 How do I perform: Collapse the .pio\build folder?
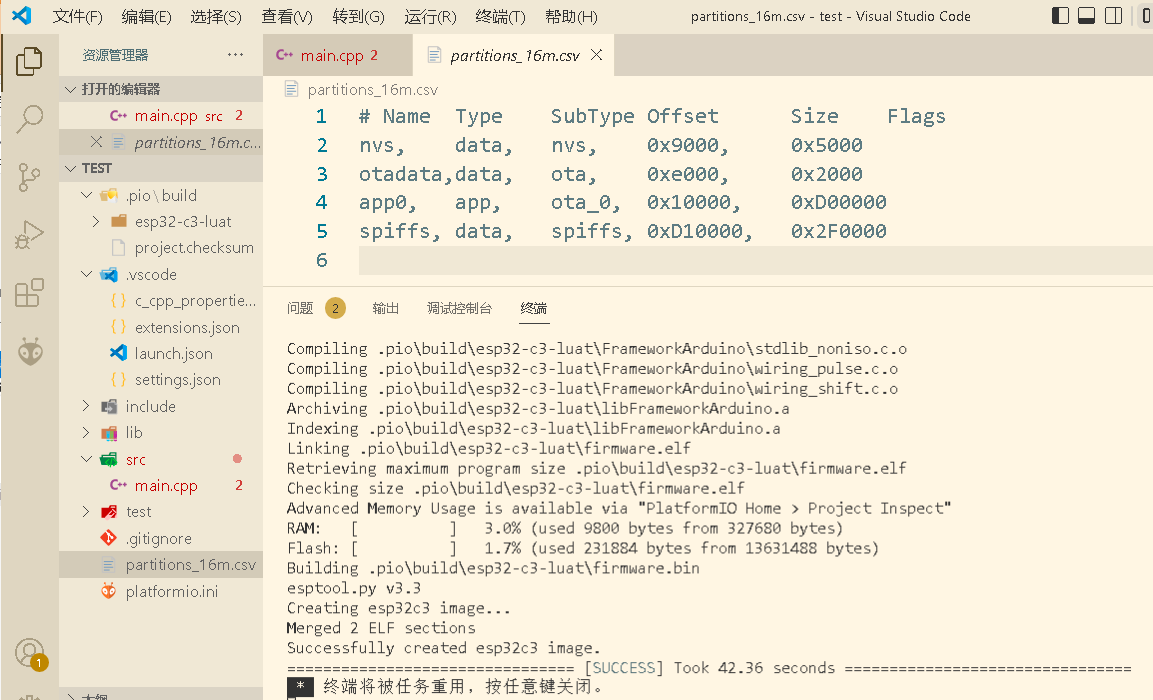160,196
